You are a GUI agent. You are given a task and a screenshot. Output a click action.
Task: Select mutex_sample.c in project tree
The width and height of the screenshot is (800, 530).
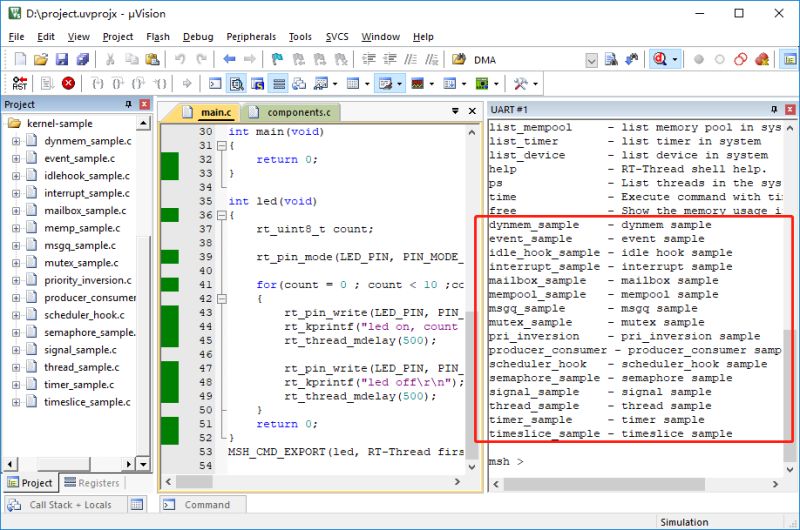(x=81, y=263)
